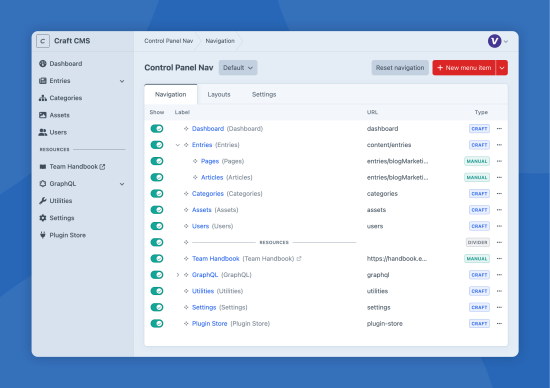Screen dimensions: 550x388
Task: Open the Utilities link in the table
Action: (203, 291)
